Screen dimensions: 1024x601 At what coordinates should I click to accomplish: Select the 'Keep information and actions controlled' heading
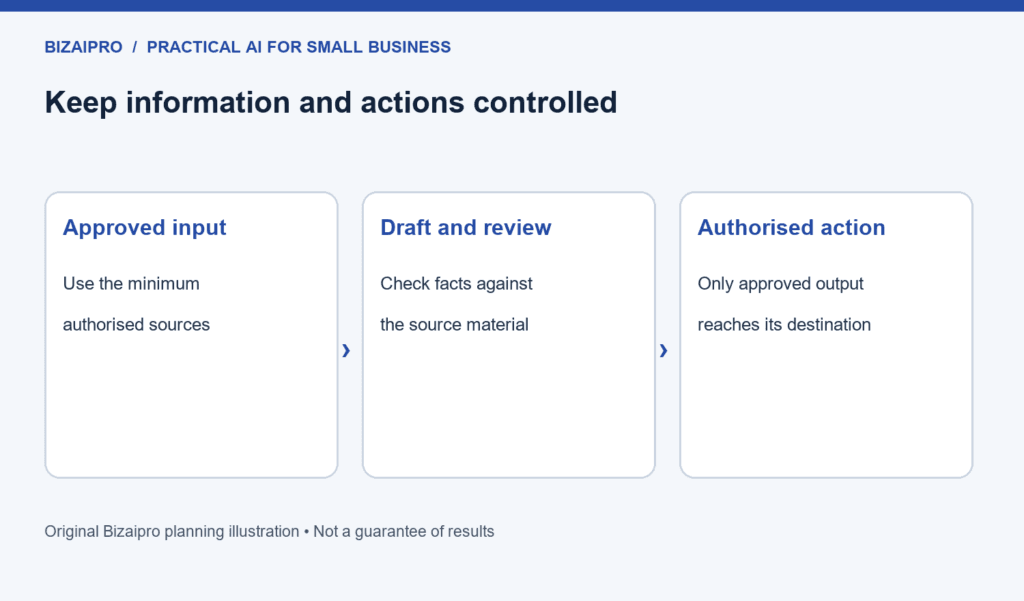click(330, 103)
